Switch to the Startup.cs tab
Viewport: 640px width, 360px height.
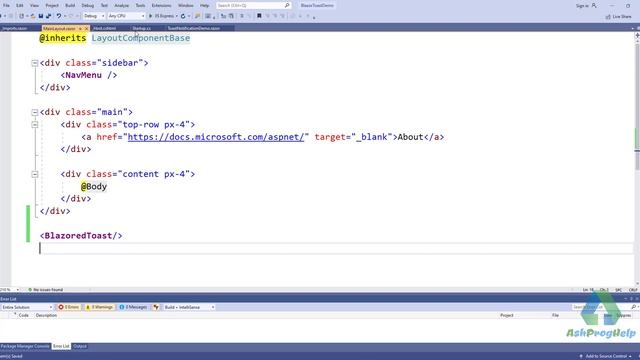pyautogui.click(x=142, y=28)
